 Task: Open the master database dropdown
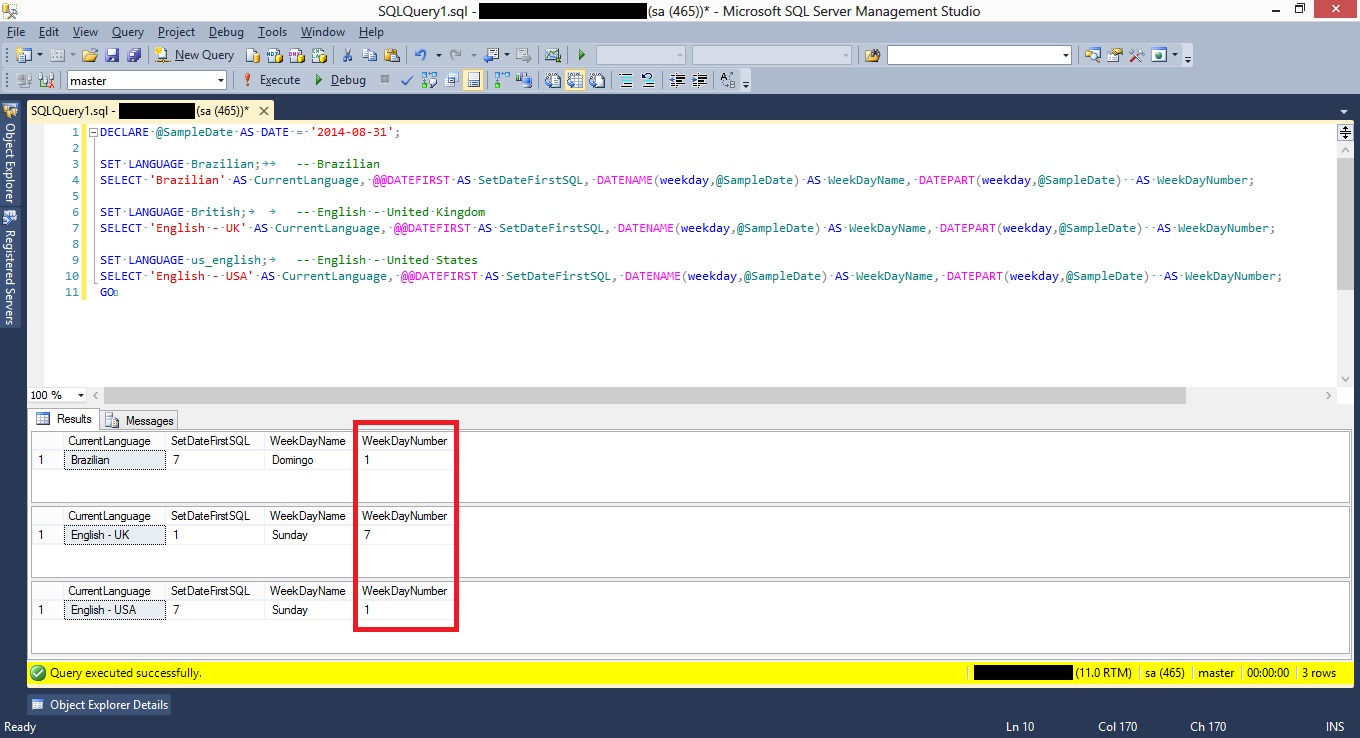coord(220,80)
